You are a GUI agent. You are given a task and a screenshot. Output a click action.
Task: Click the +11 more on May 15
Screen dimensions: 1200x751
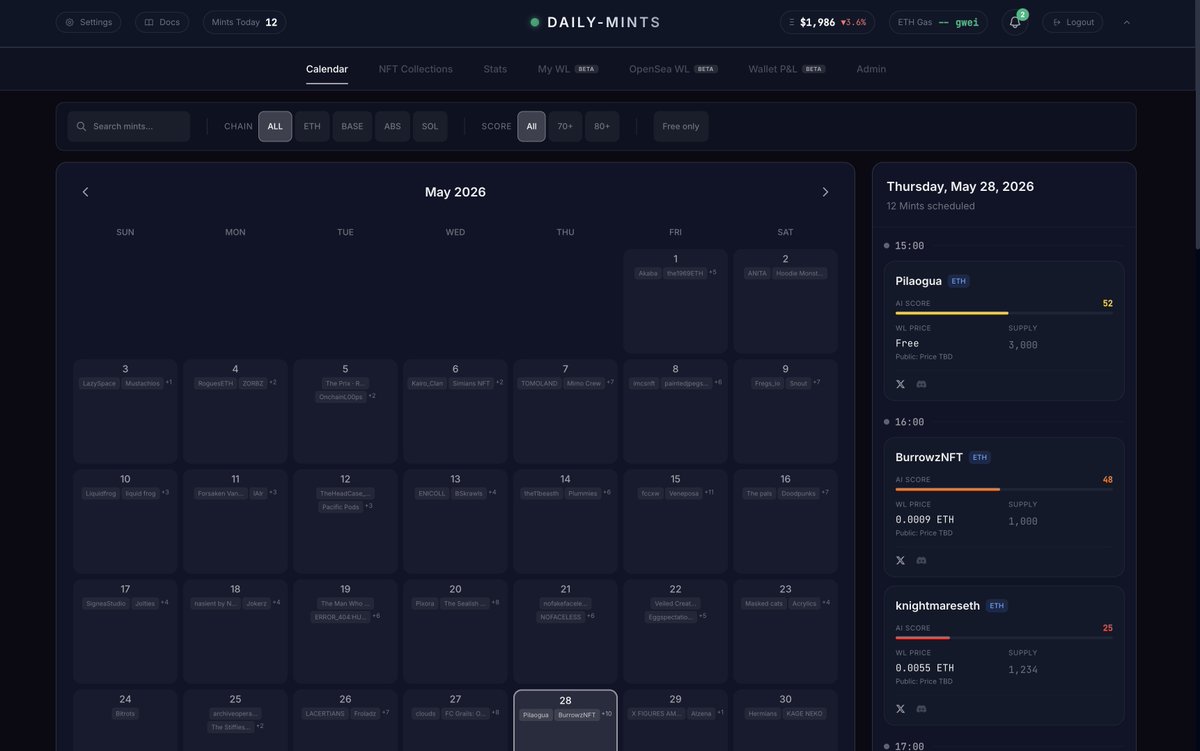tap(709, 492)
